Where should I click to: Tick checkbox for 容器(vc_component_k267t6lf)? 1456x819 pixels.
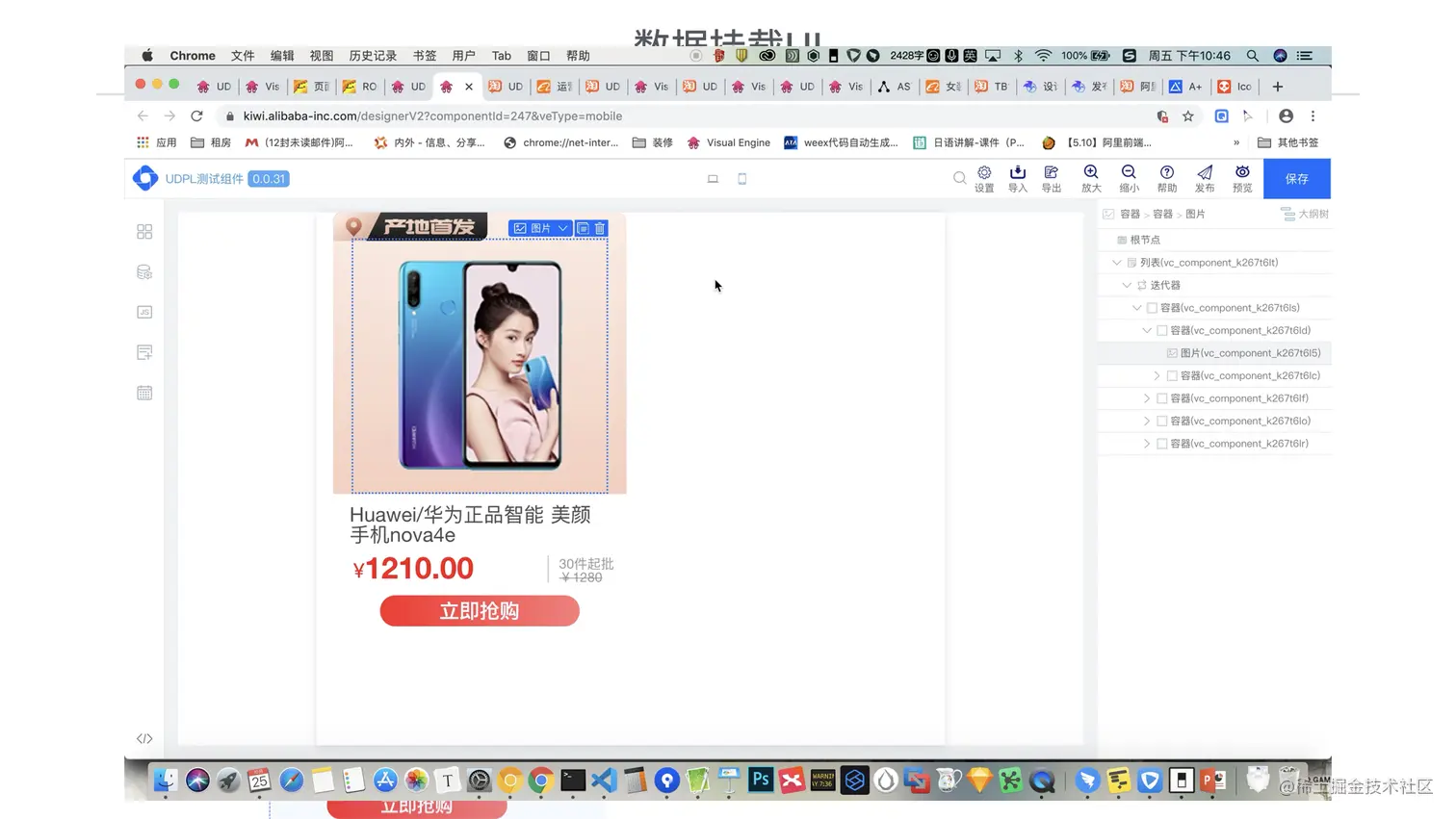(1162, 398)
